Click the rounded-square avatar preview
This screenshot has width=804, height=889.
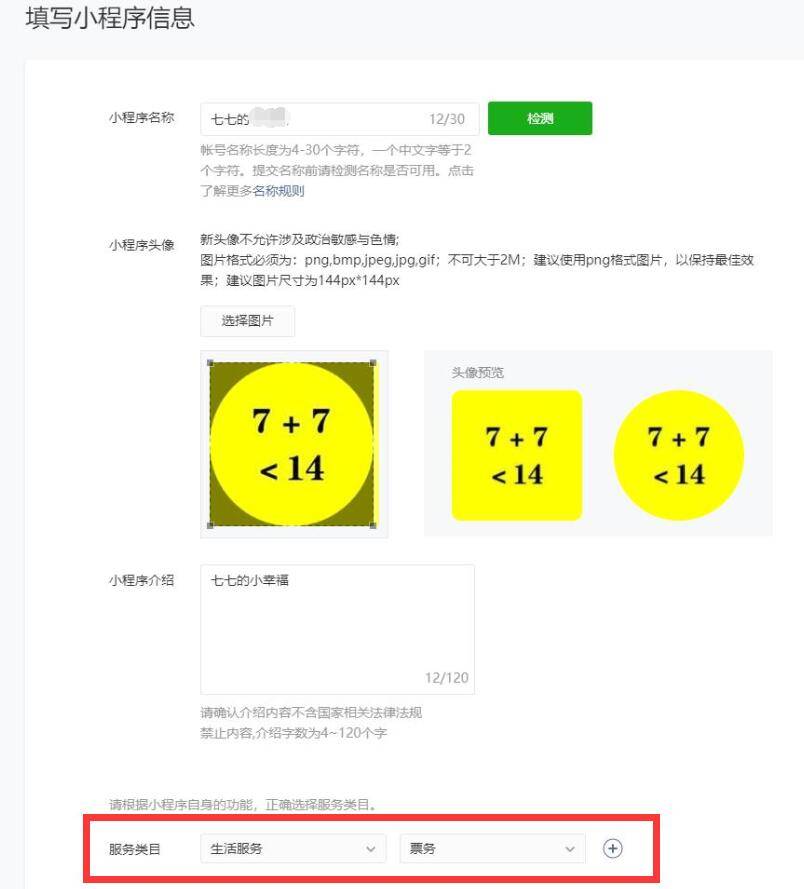click(517, 455)
